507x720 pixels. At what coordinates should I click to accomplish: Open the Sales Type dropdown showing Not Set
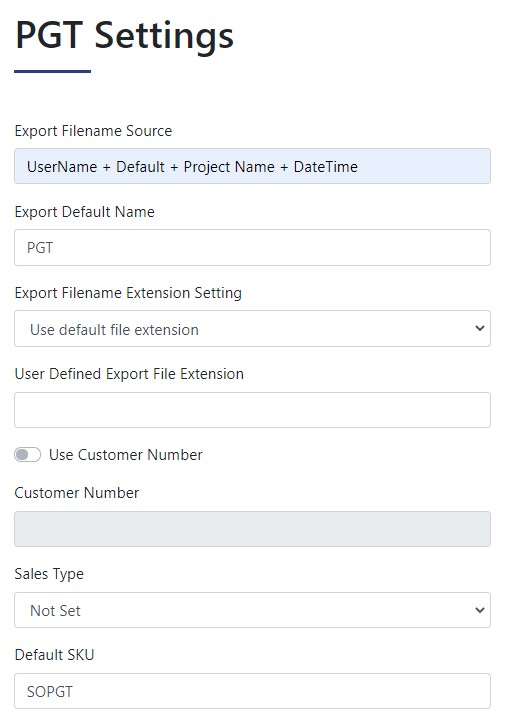click(252, 610)
